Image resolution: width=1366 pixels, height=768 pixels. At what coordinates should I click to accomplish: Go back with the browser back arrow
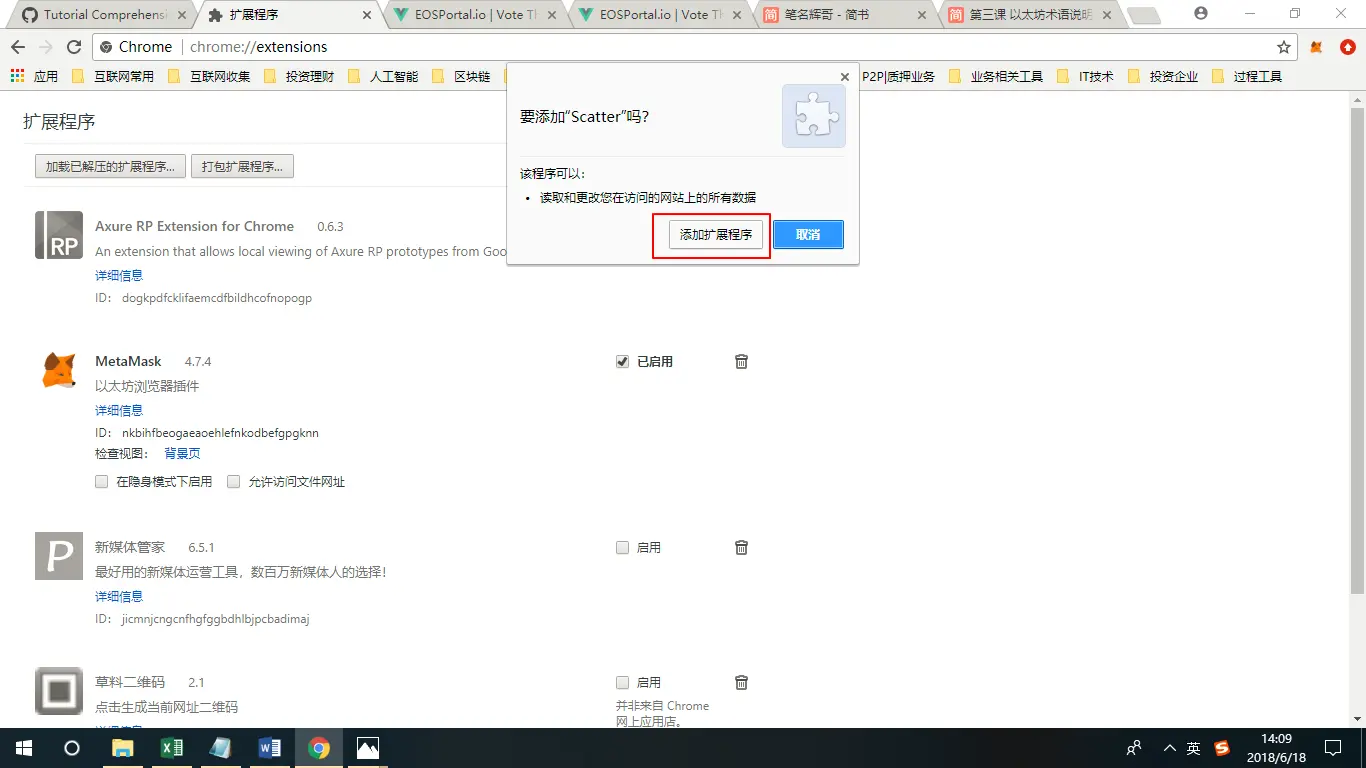pos(17,47)
